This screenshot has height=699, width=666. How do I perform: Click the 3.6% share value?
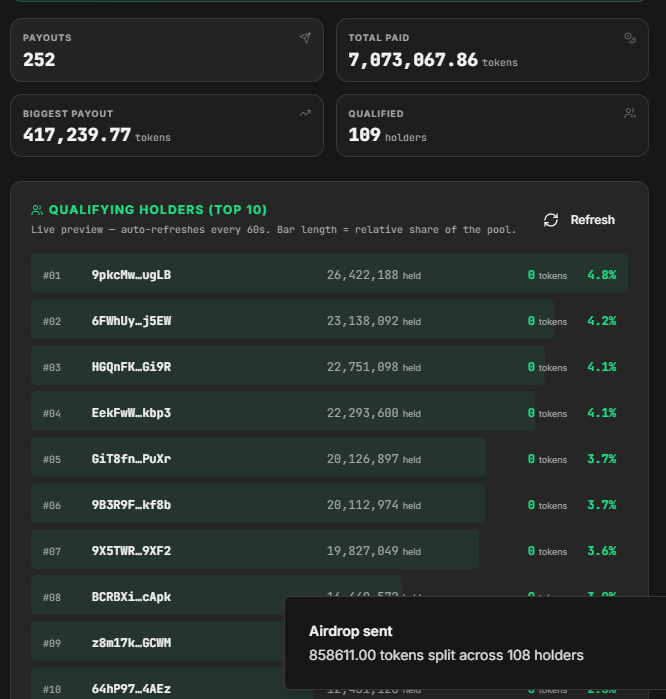pyautogui.click(x=602, y=551)
